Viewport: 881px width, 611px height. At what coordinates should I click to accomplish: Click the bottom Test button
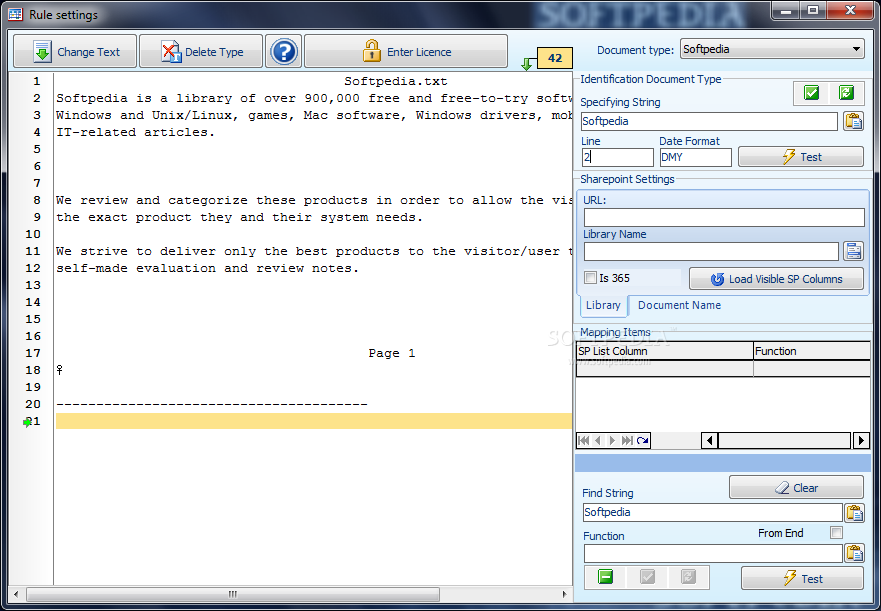point(802,578)
